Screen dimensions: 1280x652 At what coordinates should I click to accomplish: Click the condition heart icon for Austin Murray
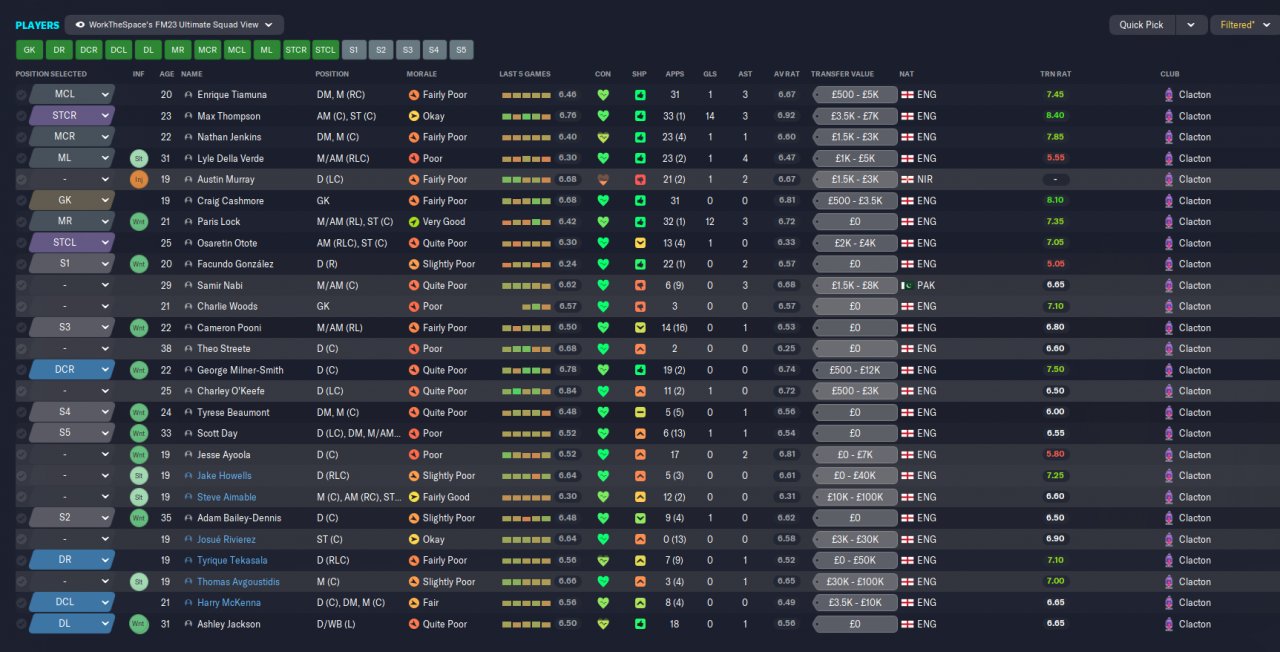tap(603, 180)
